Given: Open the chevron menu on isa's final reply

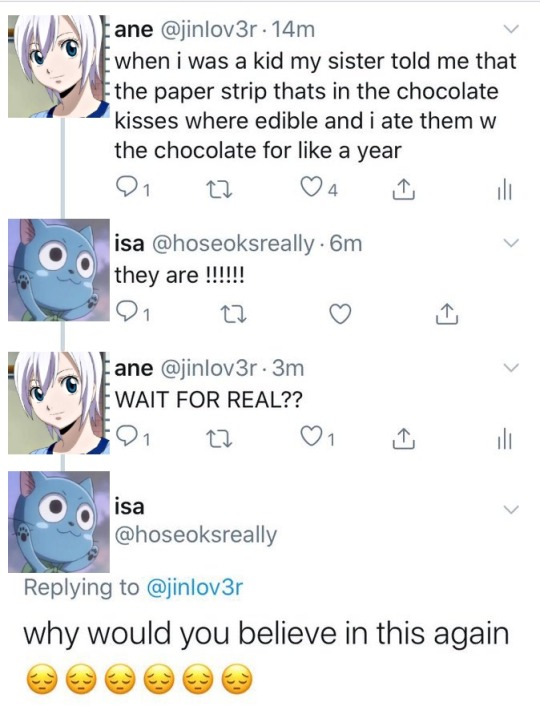Looking at the screenshot, I should point(511,509).
